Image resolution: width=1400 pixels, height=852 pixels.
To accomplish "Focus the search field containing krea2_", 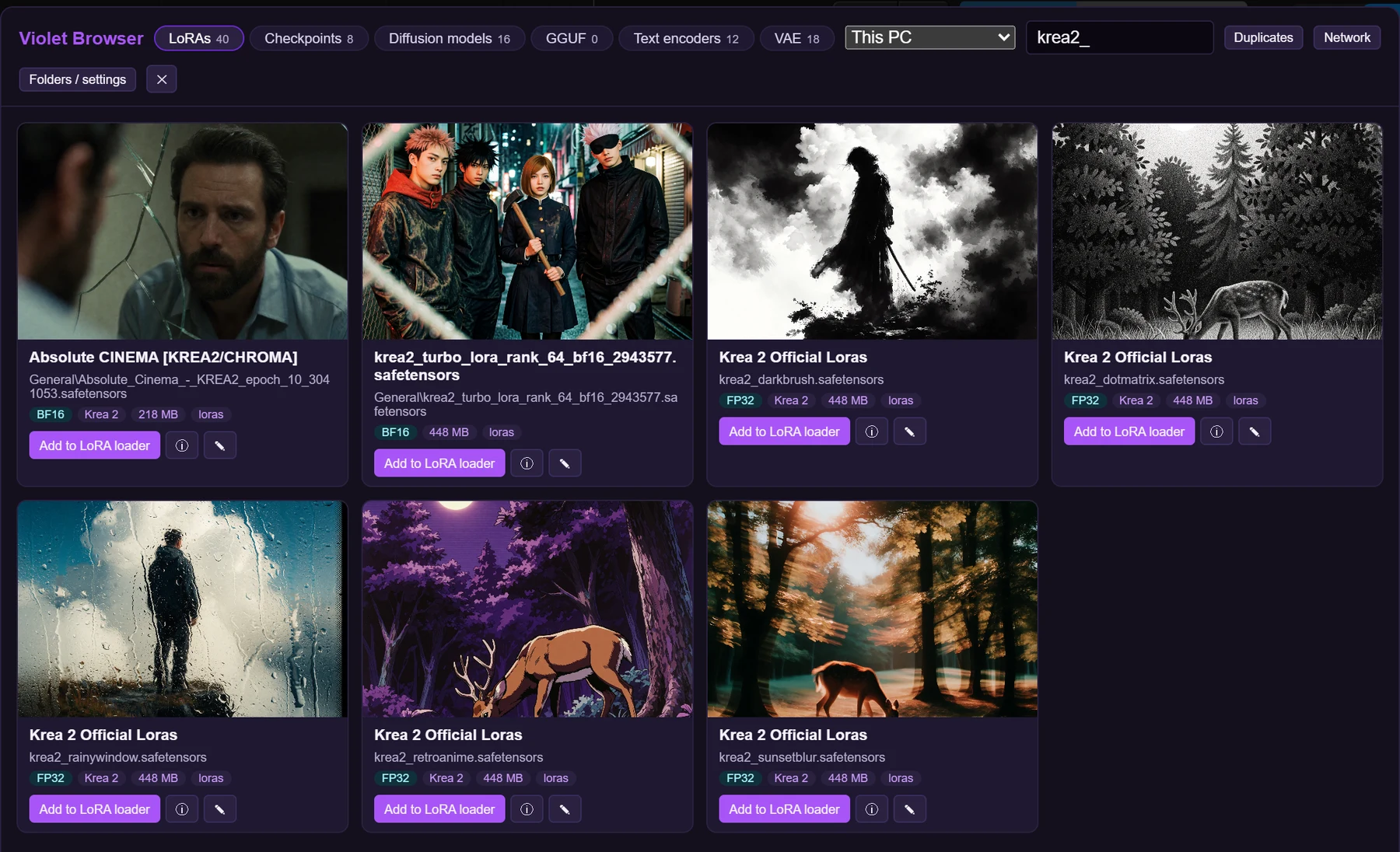I will pyautogui.click(x=1119, y=37).
